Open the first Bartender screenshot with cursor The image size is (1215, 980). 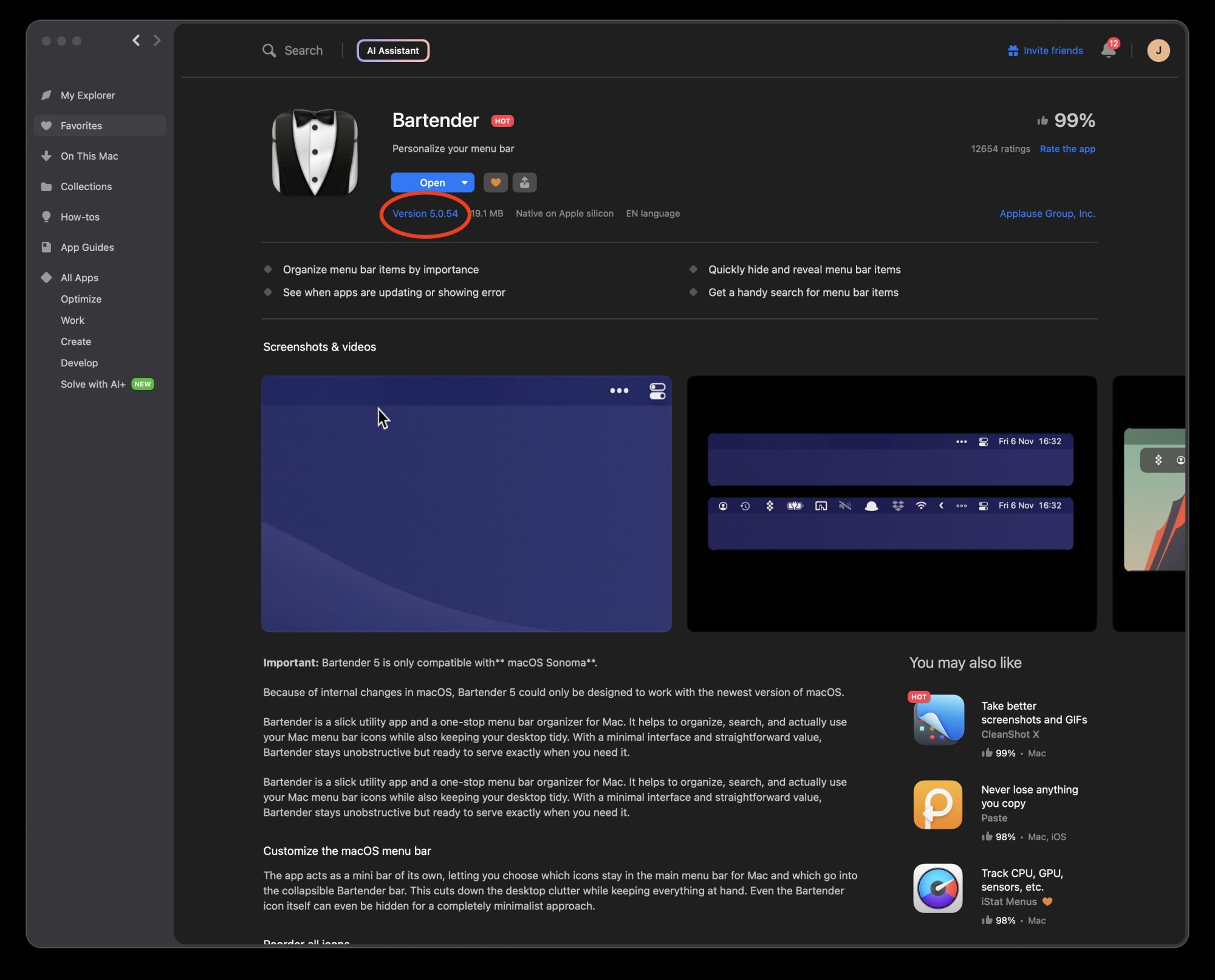[466, 504]
